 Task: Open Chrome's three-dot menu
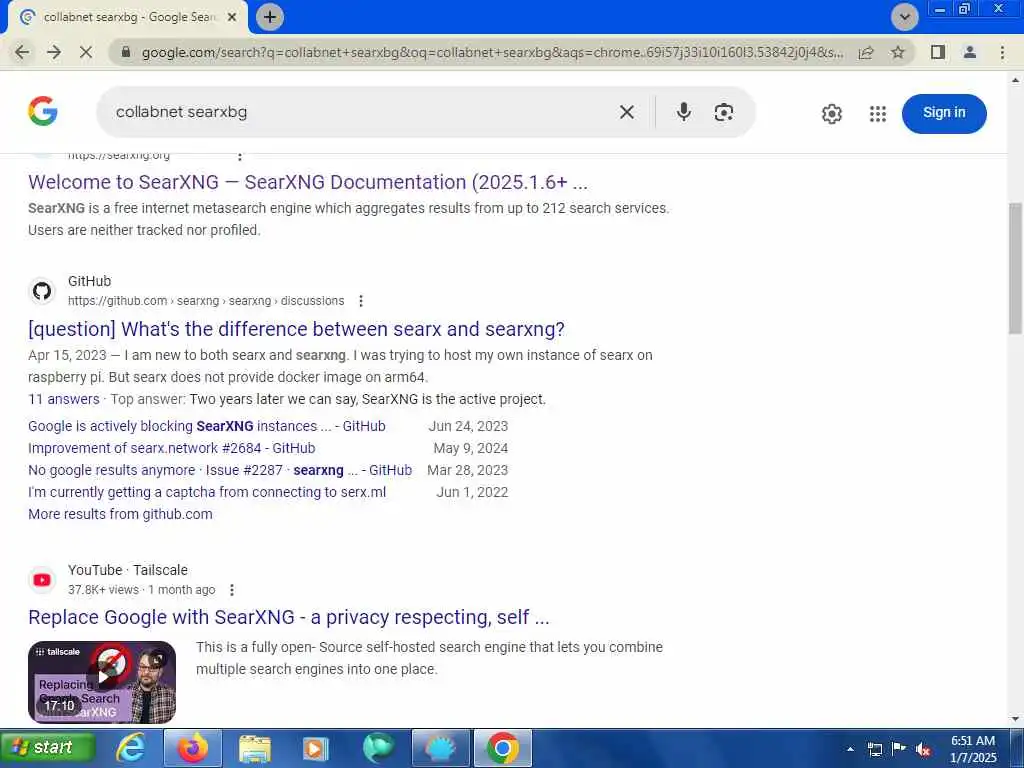[x=1002, y=52]
